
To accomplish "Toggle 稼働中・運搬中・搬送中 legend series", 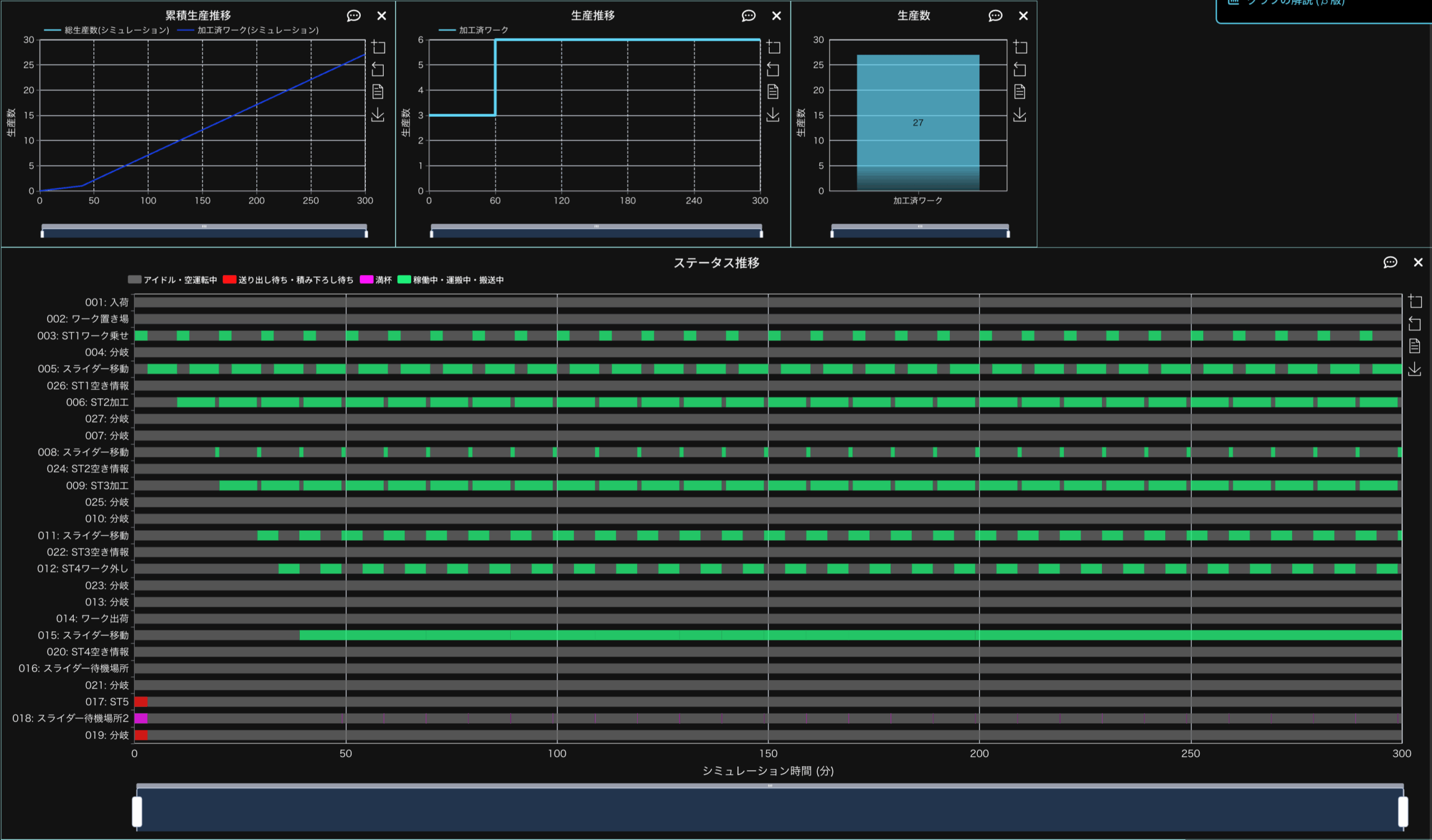I will (458, 280).
